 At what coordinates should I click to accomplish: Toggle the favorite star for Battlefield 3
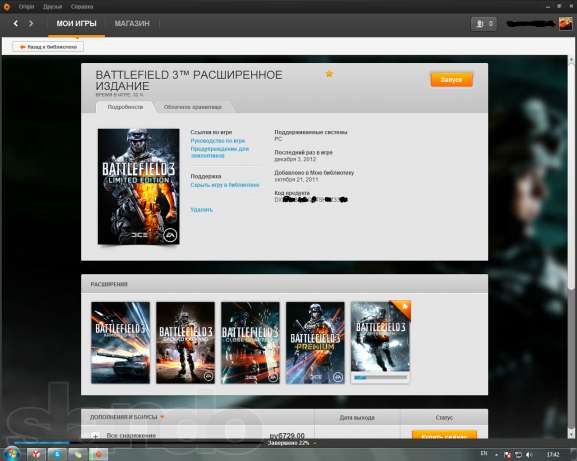tap(329, 74)
